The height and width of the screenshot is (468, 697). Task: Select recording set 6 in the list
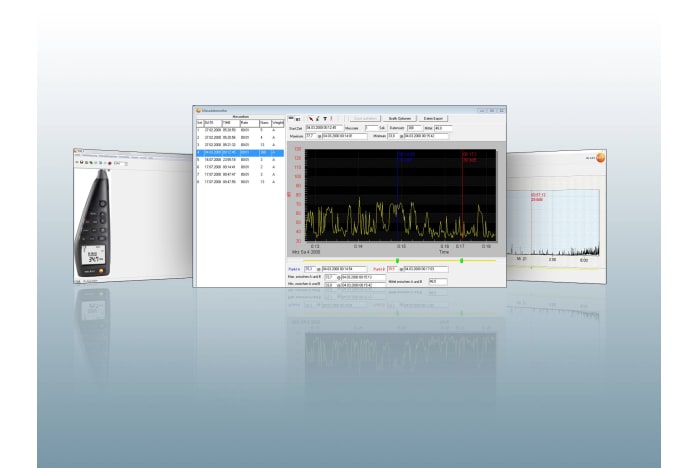tap(240, 167)
